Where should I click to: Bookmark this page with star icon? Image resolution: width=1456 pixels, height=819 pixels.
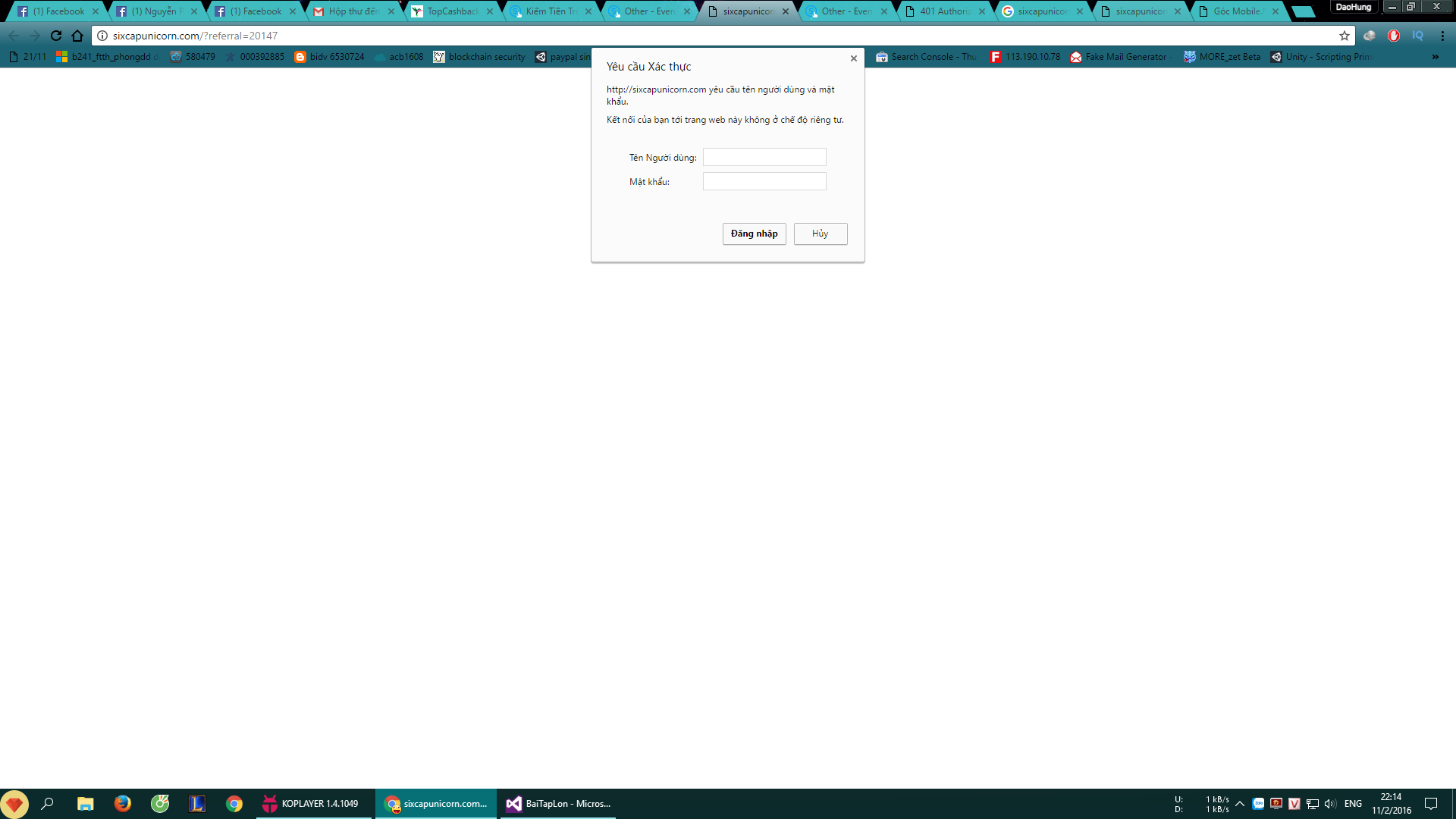1345,36
